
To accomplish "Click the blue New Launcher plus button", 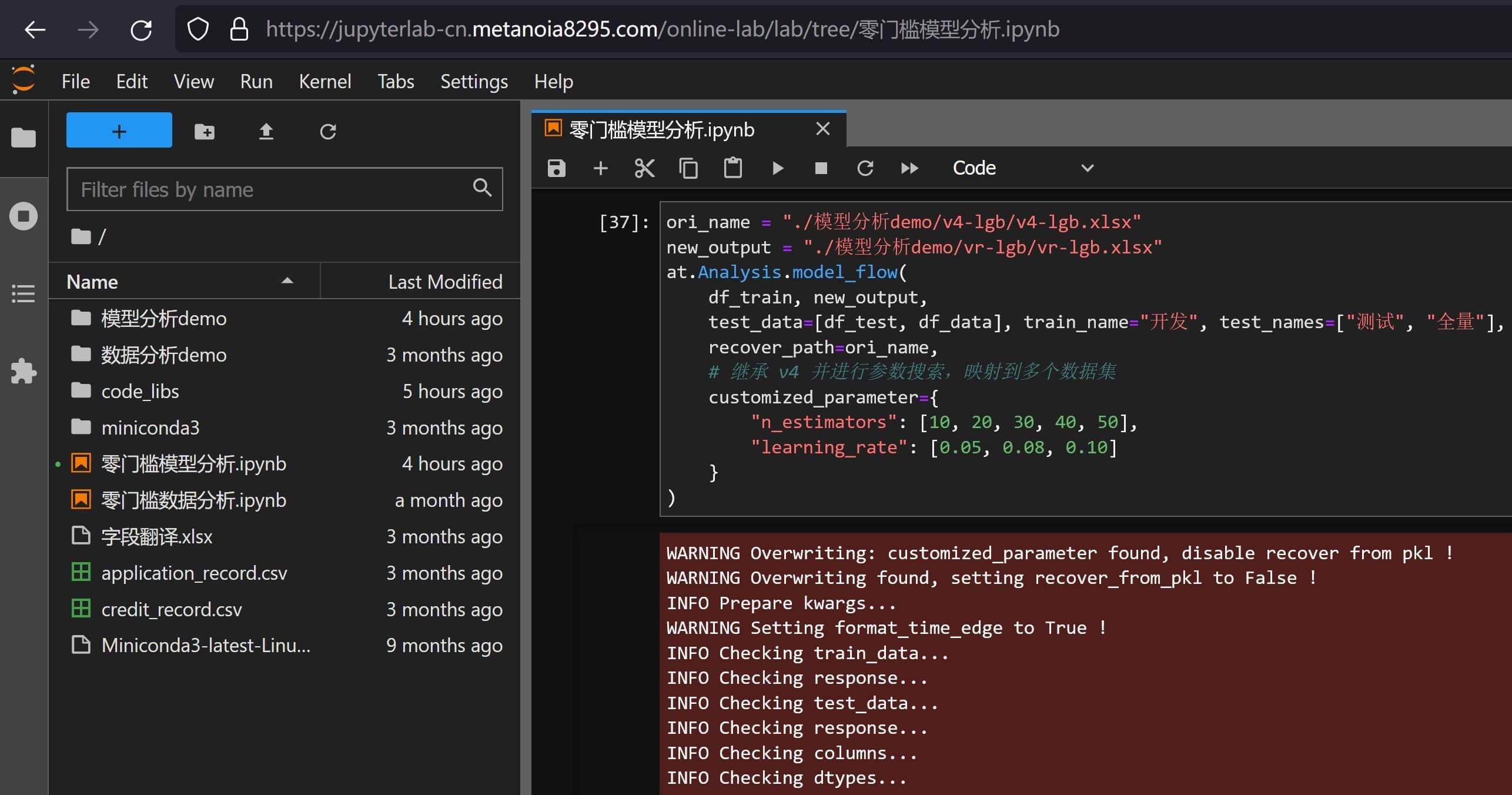I will 119,130.
